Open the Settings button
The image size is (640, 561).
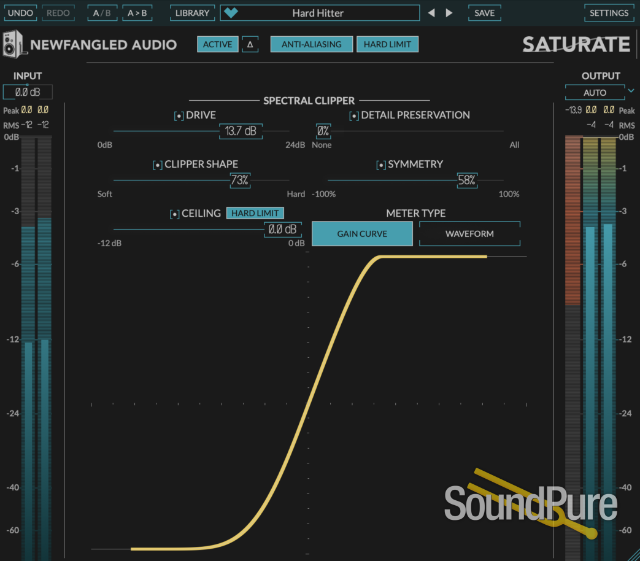tap(608, 13)
